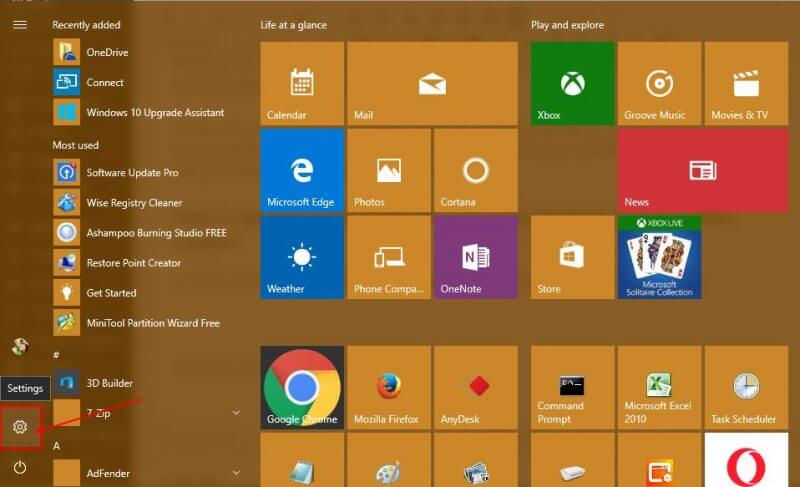Open Microsoft Solitaire Collection tile
The image size is (800, 487).
click(660, 257)
